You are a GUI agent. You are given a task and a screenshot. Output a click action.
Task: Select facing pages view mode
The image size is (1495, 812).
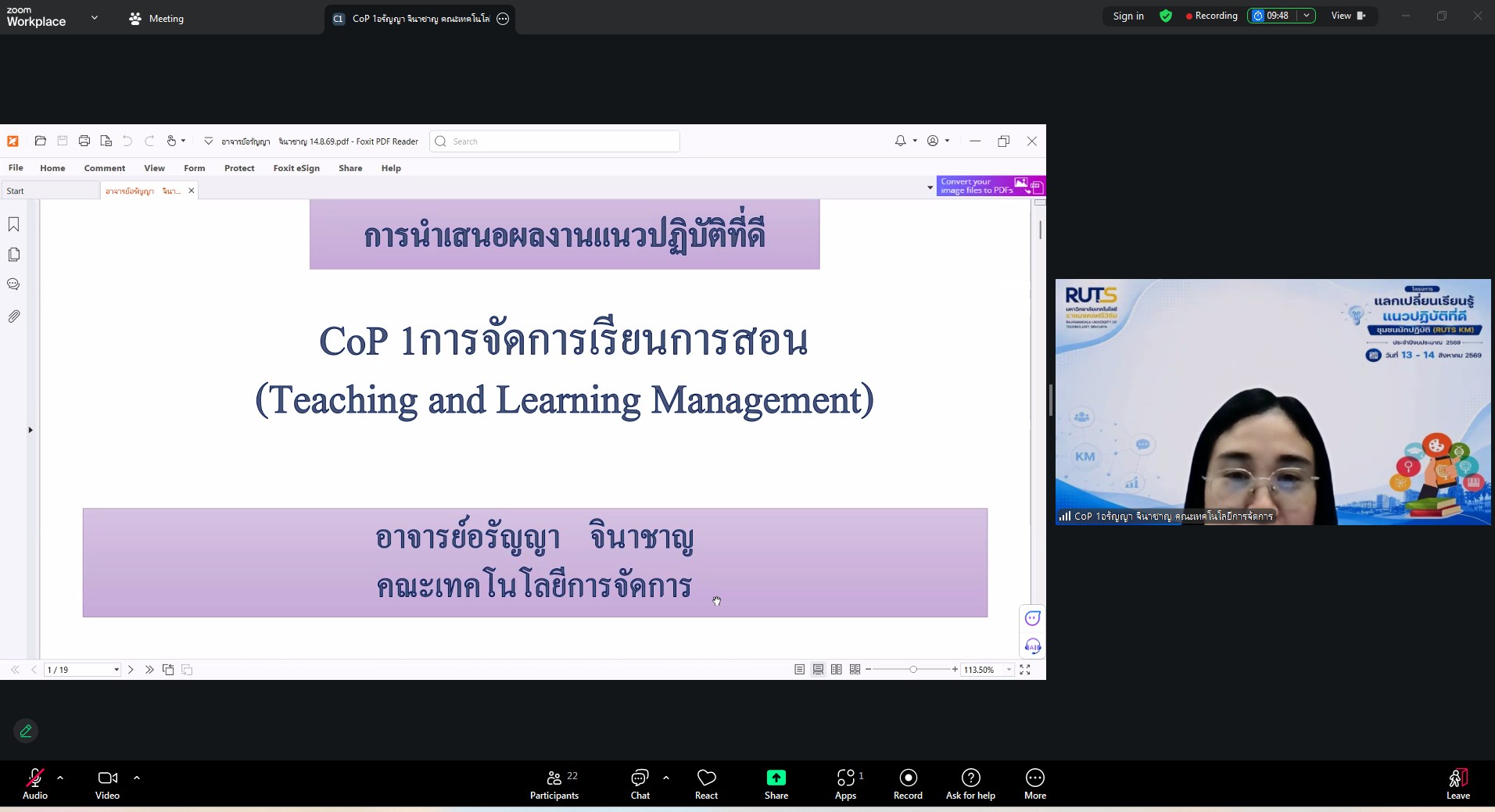click(837, 670)
